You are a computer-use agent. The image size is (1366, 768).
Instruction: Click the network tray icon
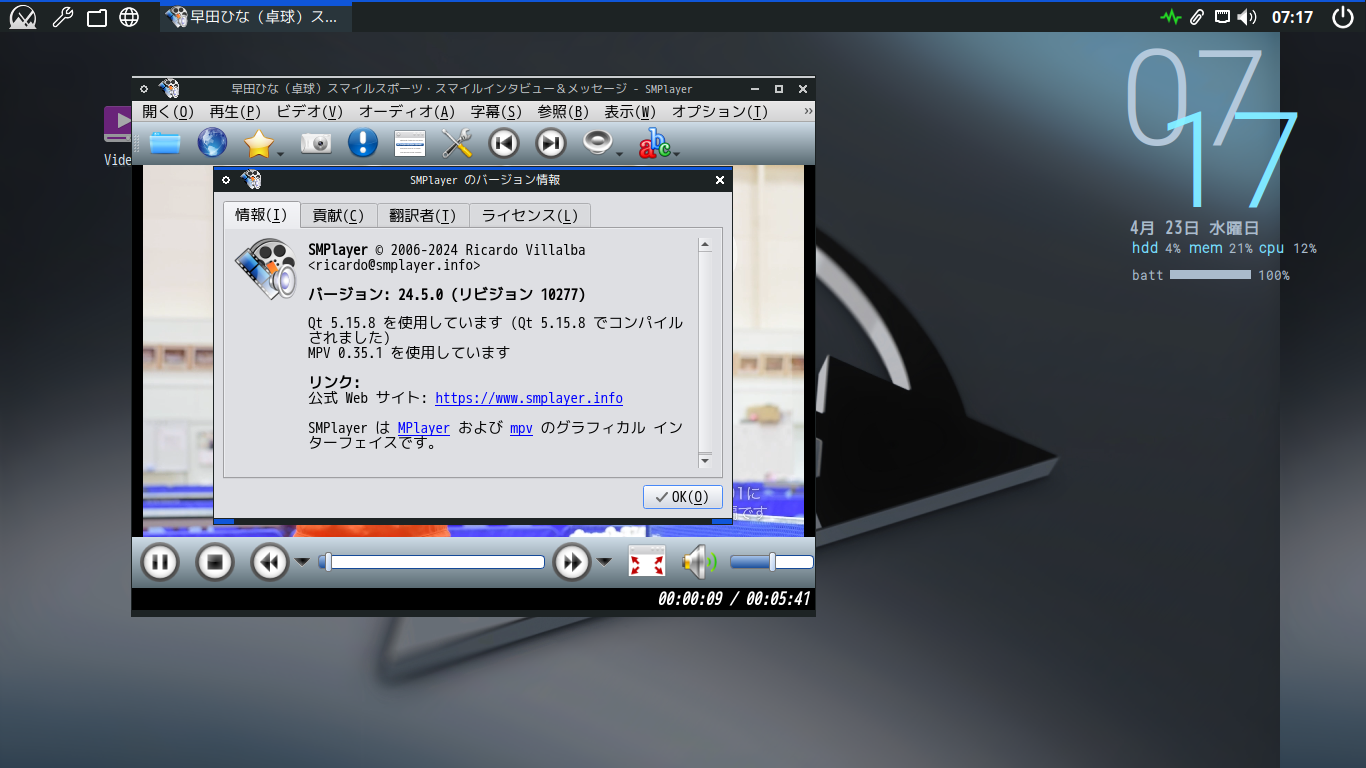1222,17
